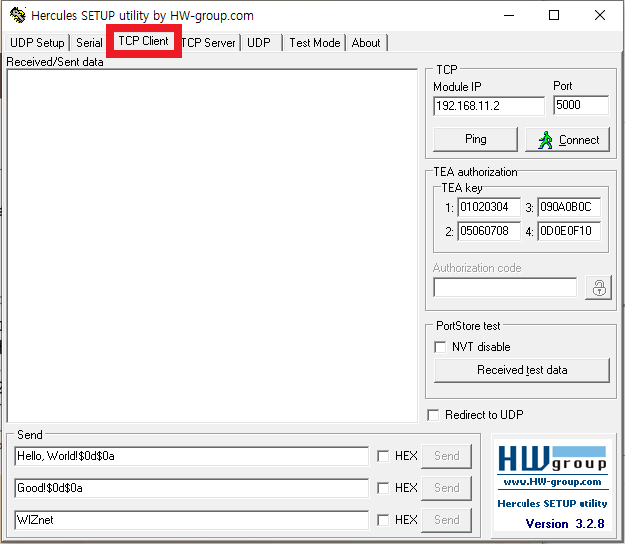Edit TEA key 4 field 0D0E0F10

click(569, 231)
